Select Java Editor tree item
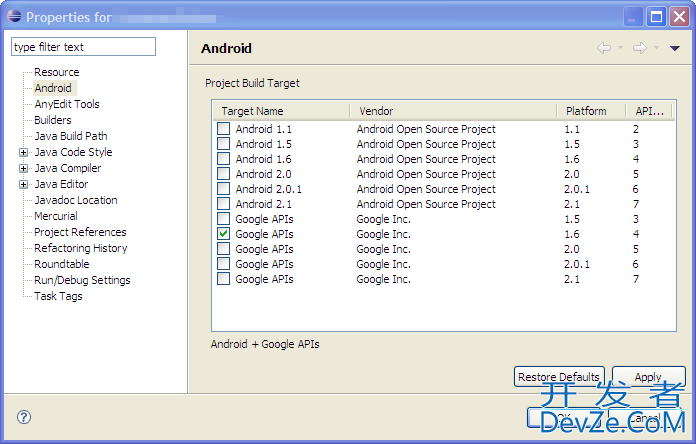 pyautogui.click(x=61, y=184)
